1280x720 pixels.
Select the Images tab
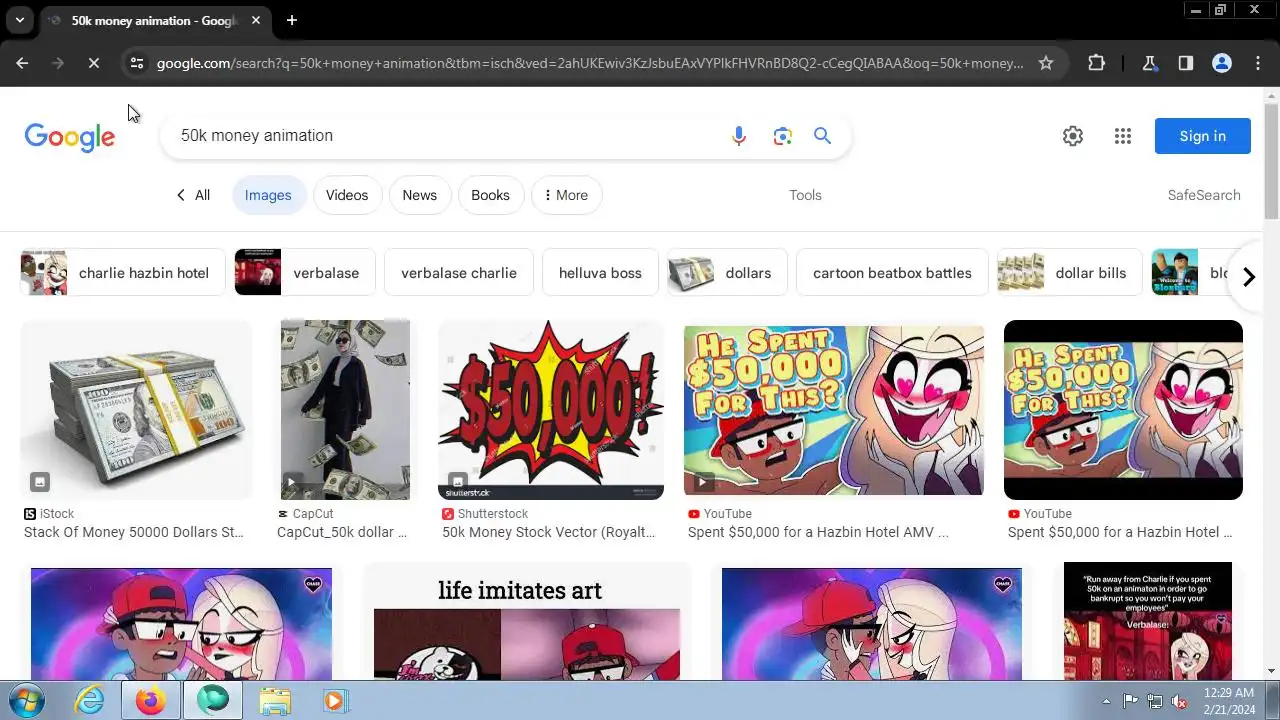click(268, 195)
